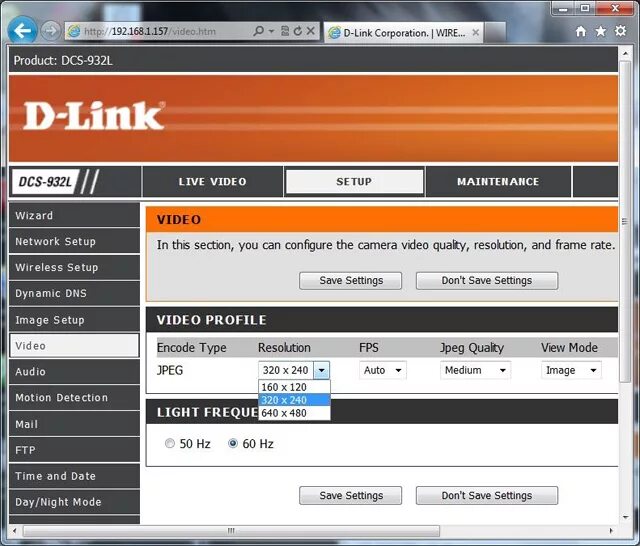The image size is (640, 546).
Task: Choose 640 x 480 resolution option
Action: [294, 413]
